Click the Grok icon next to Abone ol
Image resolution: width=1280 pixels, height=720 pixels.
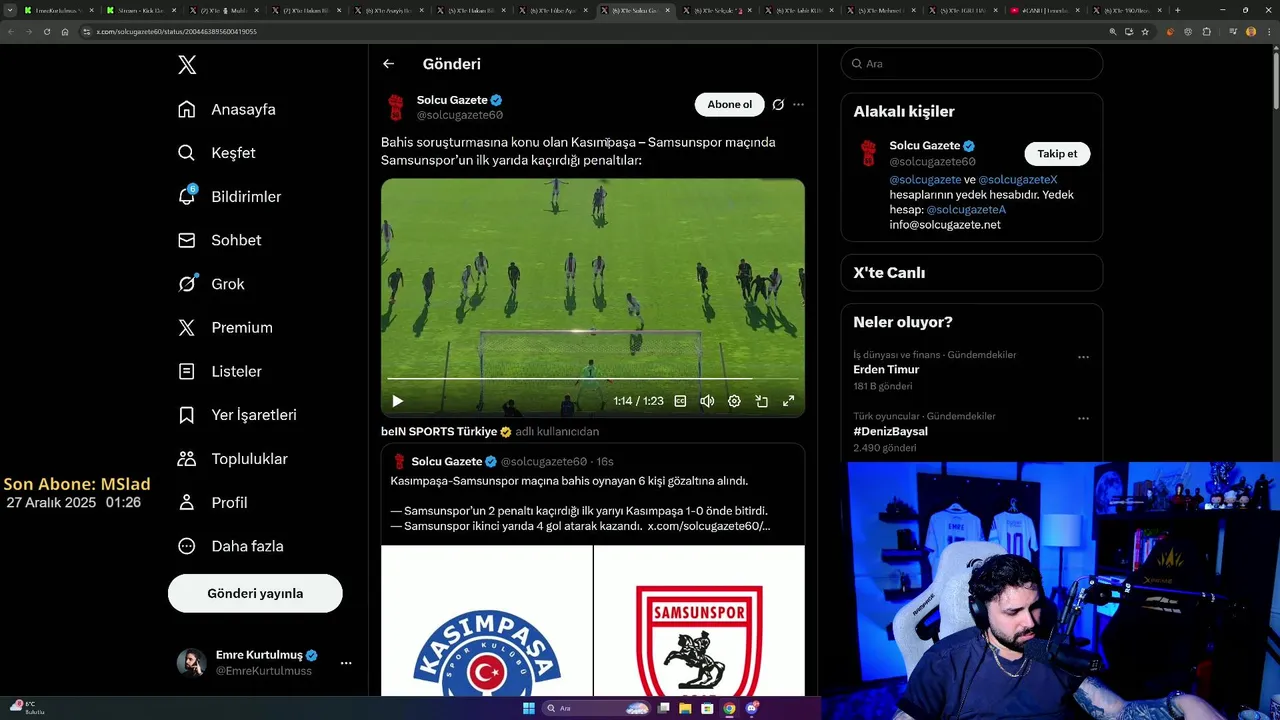click(778, 104)
